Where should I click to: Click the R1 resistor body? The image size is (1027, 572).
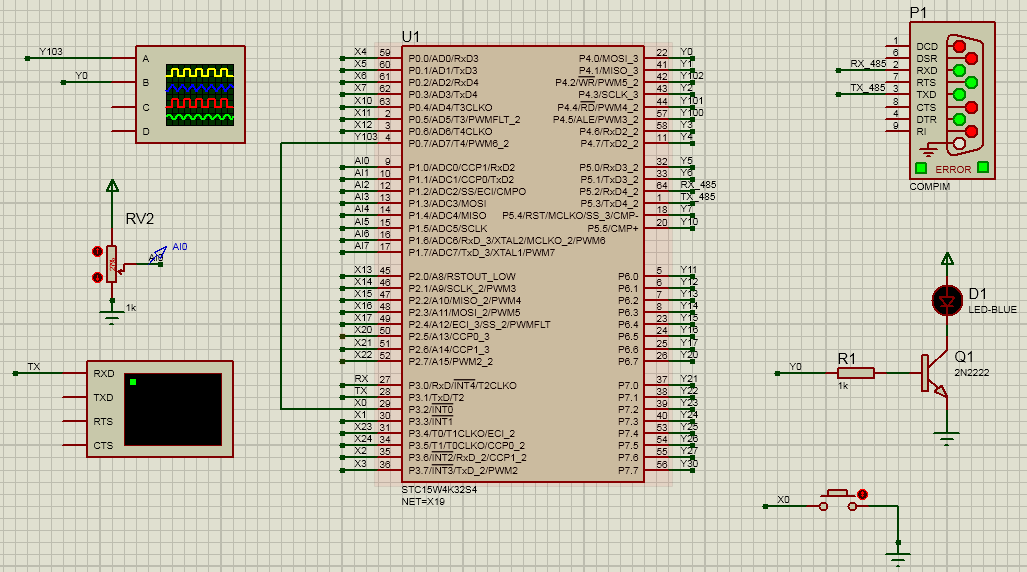pos(856,373)
